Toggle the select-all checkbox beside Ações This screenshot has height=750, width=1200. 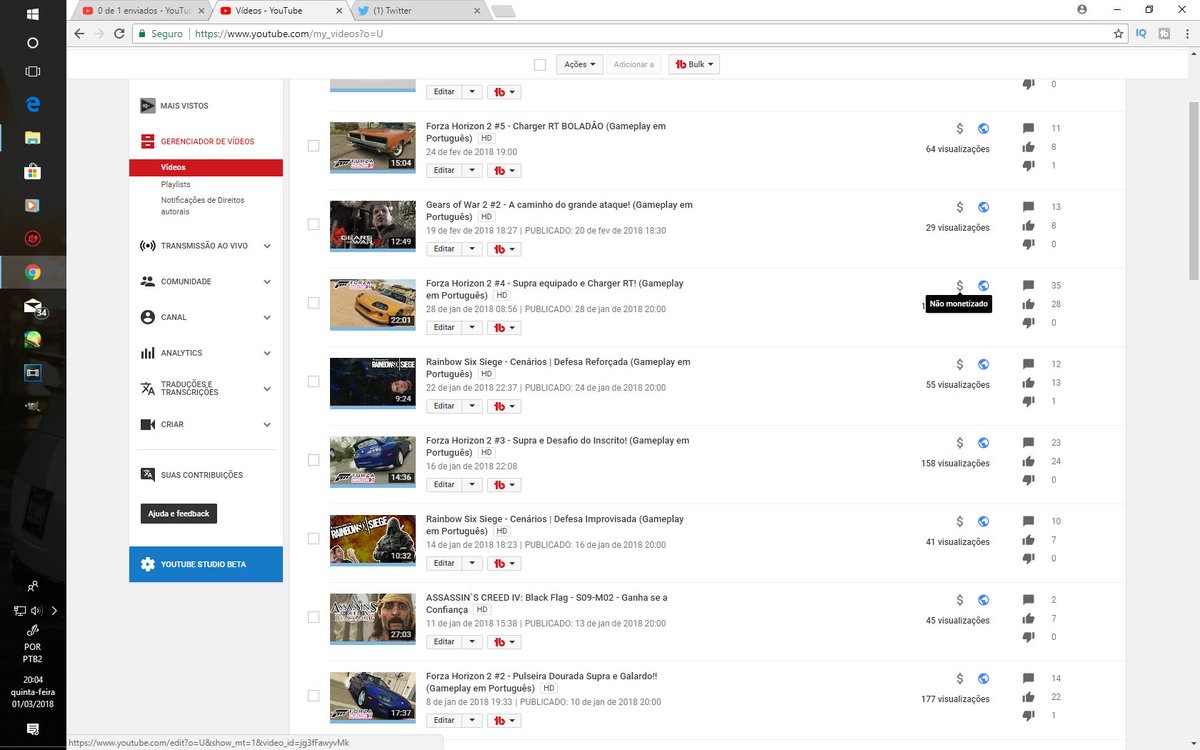(540, 64)
